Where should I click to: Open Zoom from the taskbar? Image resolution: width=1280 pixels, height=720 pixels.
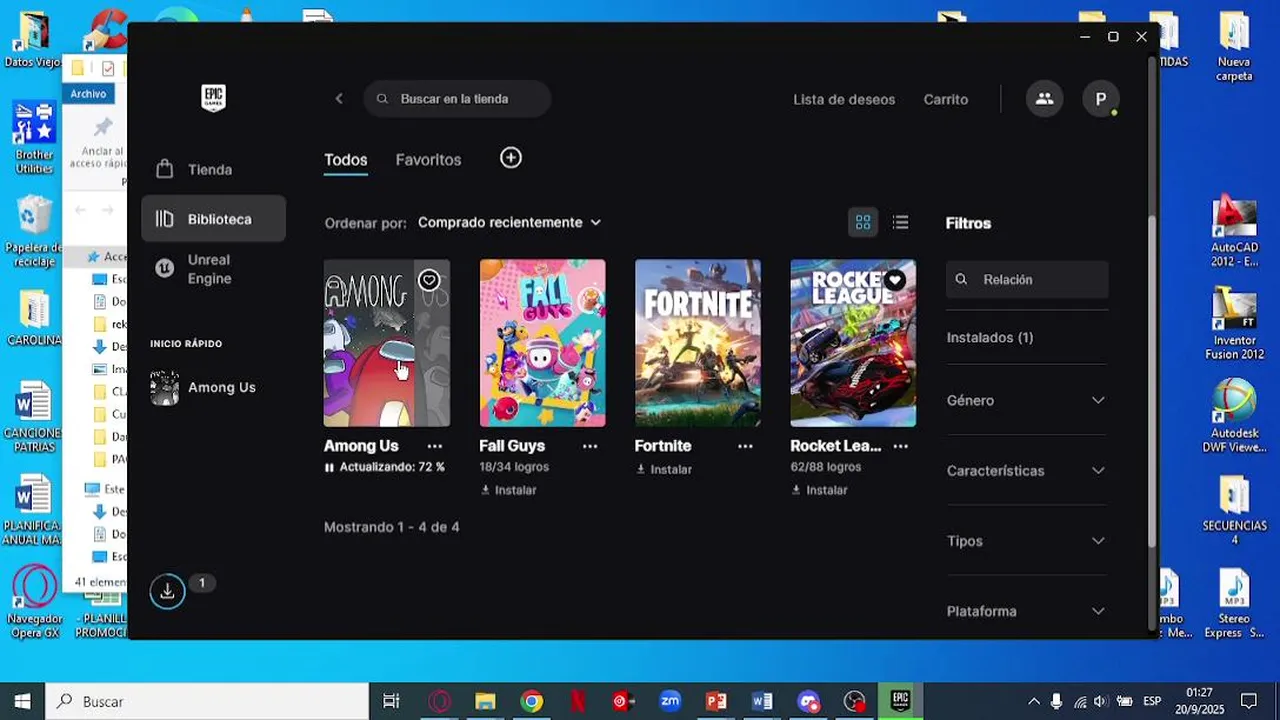670,701
